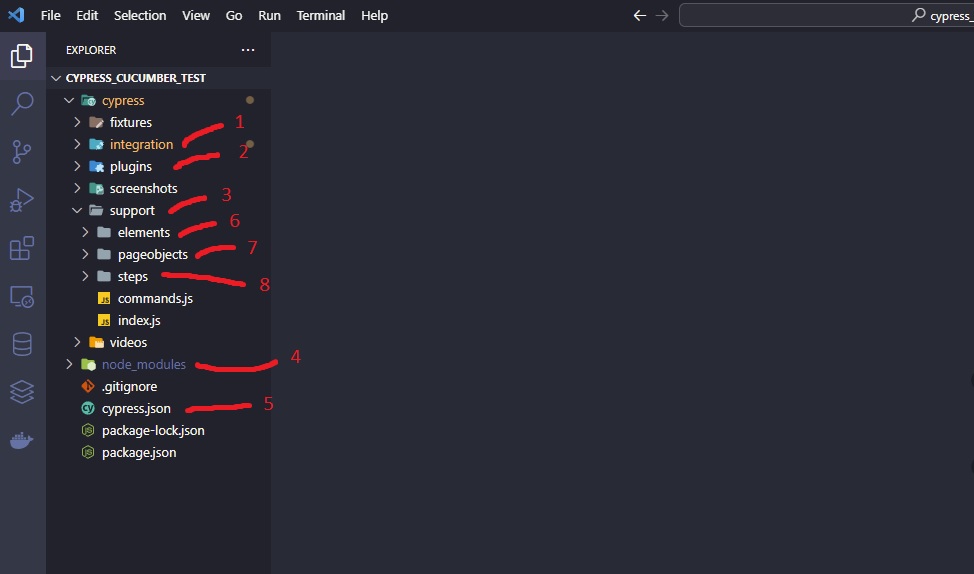Click the integration folder icon
Viewport: 974px width, 574px height.
point(96,144)
